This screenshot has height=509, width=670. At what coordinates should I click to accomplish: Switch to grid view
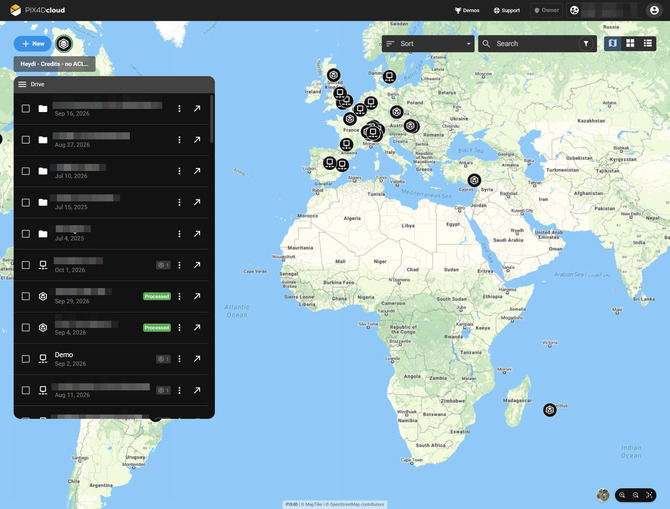coord(630,43)
